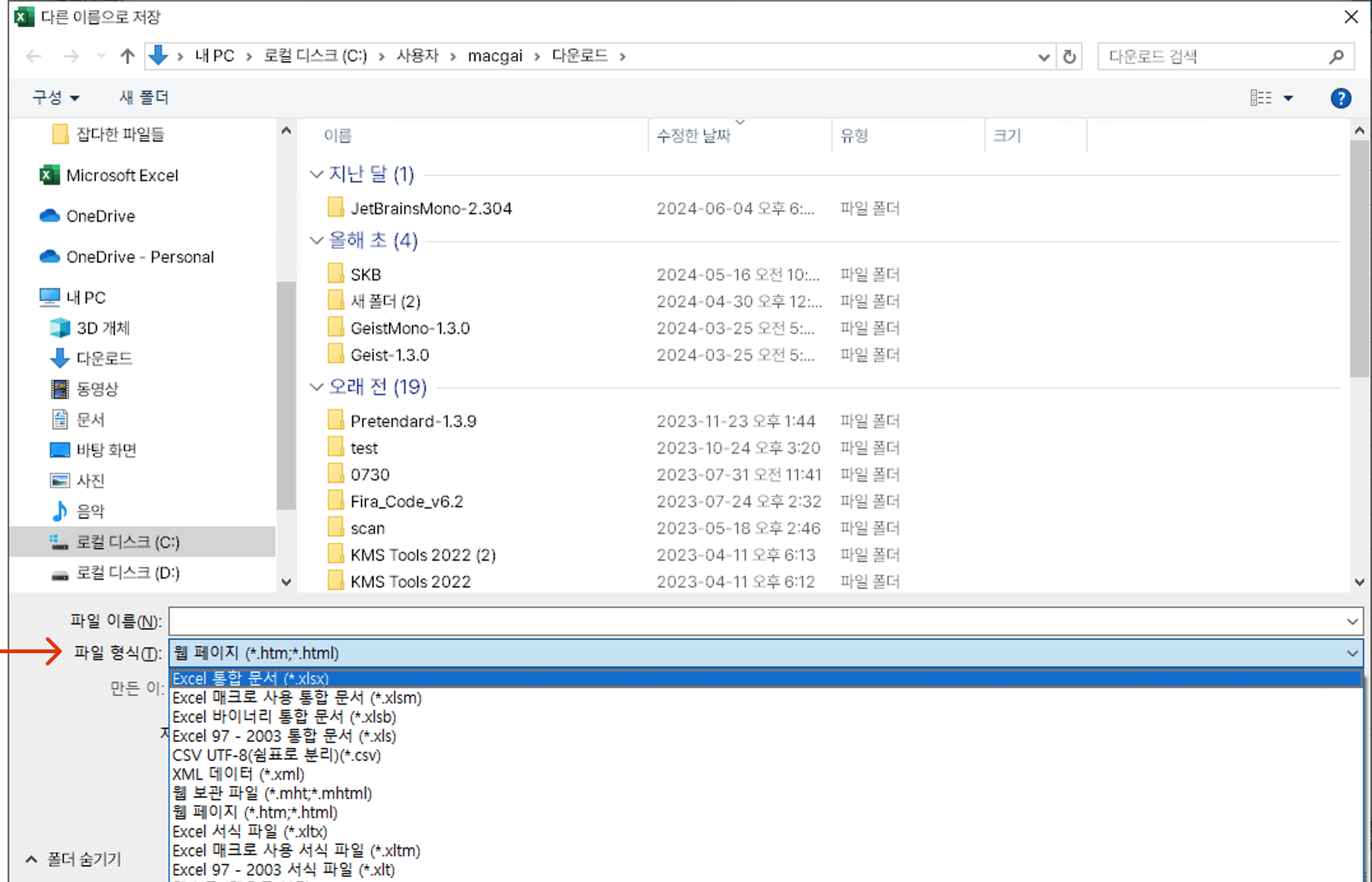Collapse the 지난 달 (1) group
1372x882 pixels.
point(316,174)
